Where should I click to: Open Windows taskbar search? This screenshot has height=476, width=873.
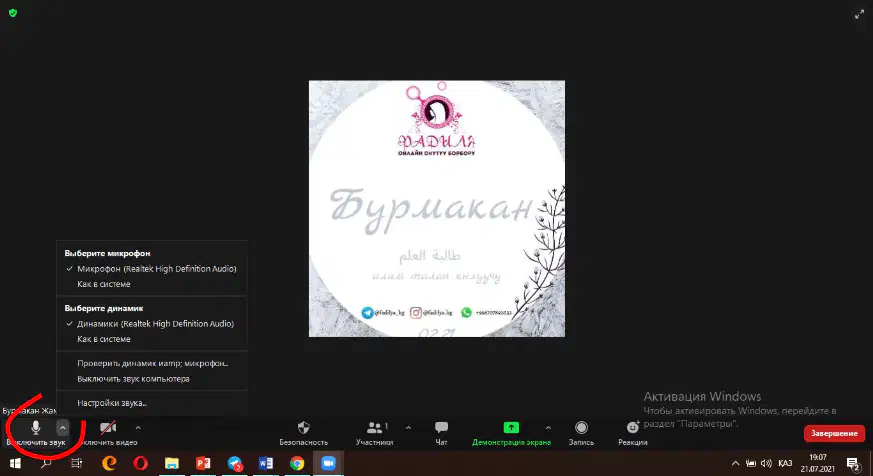click(46, 463)
